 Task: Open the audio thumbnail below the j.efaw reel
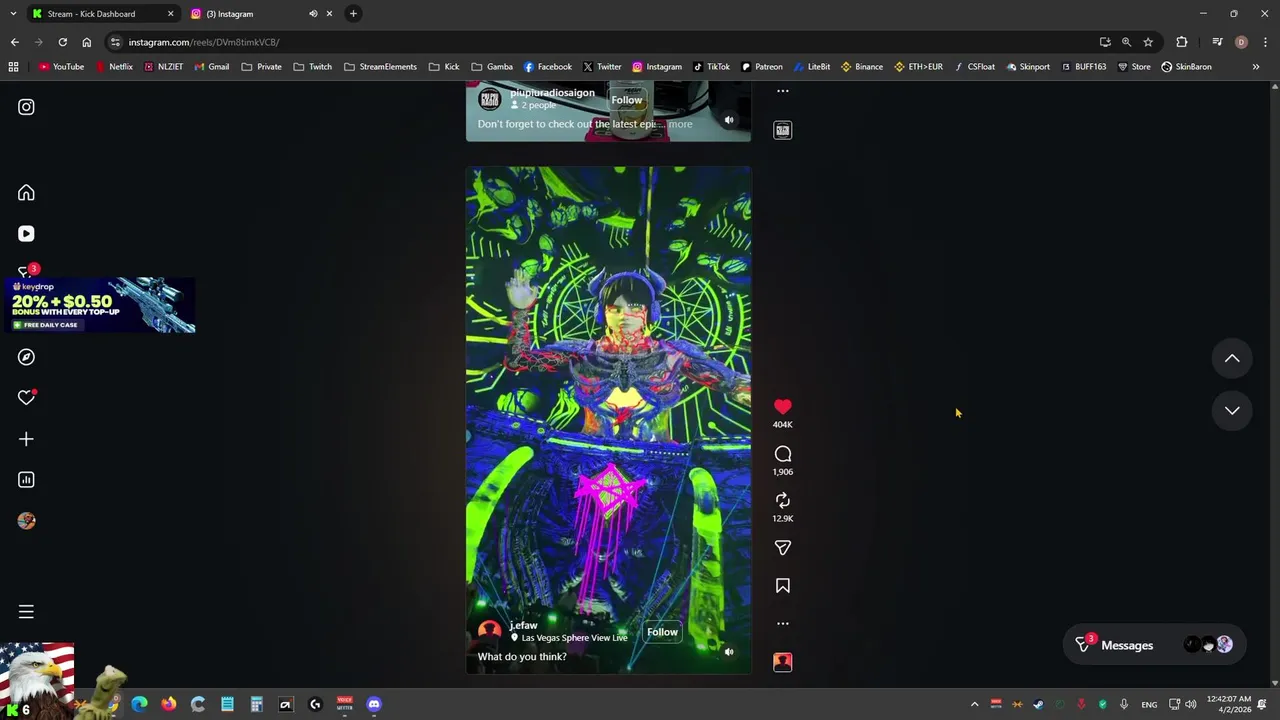(783, 662)
